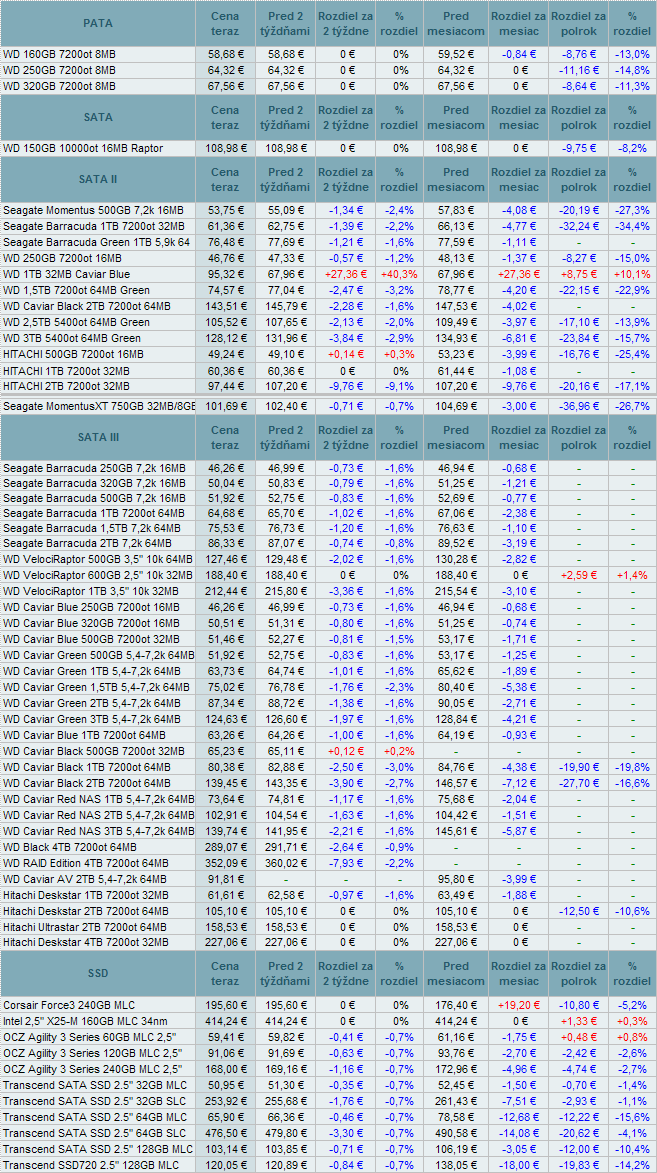Screen dimensions: 657x1173
Task: Select WD 2,5TB 5400ot 64MB Green
Action: click(x=76, y=322)
